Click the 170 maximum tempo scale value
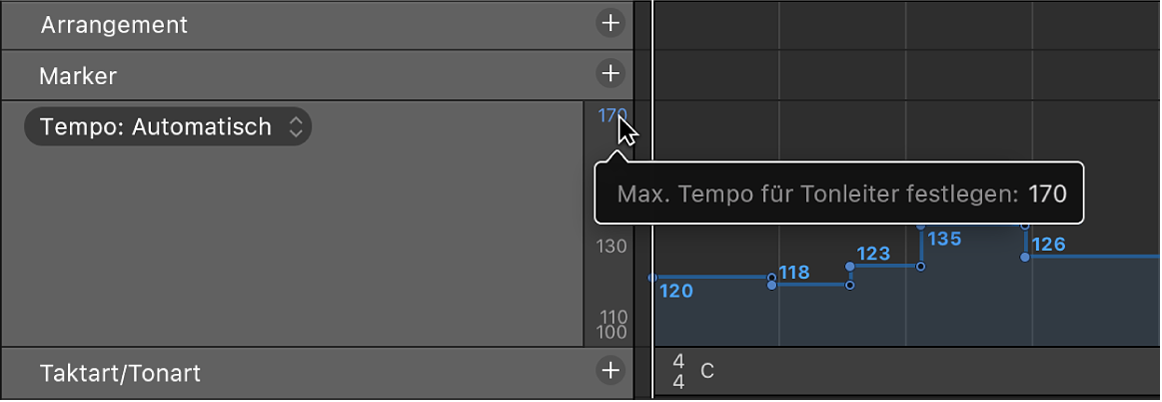The image size is (1162, 402). [611, 115]
